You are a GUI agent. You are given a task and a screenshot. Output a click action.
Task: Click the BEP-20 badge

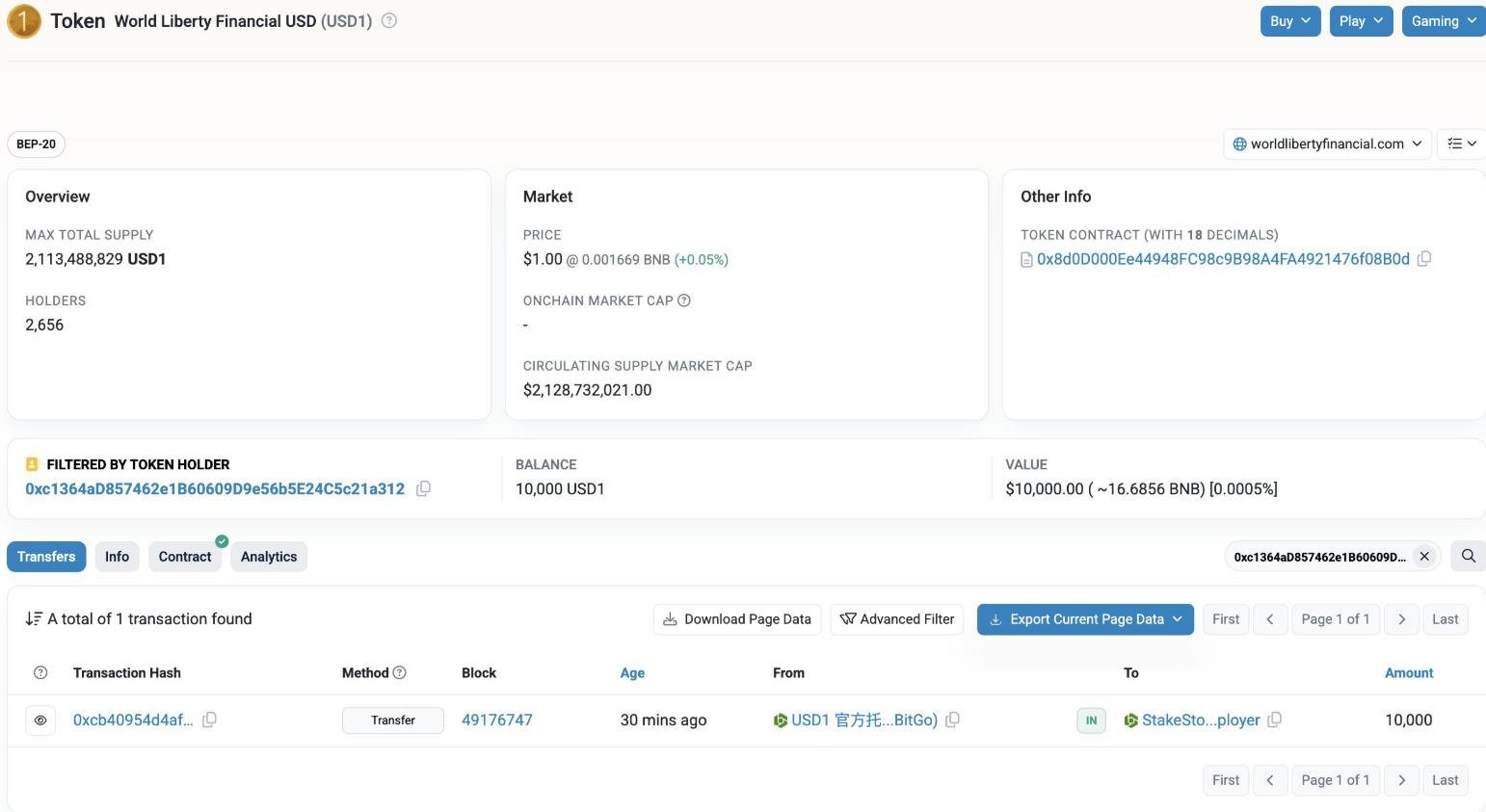click(36, 144)
